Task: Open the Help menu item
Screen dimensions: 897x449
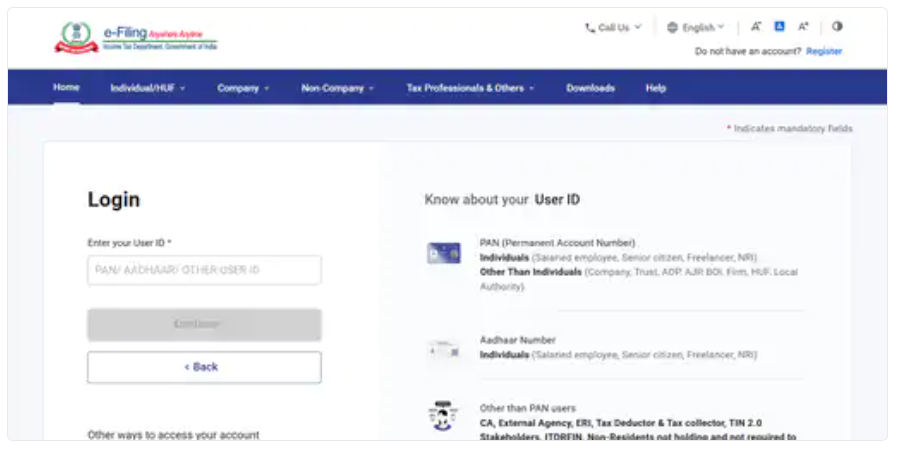Action: pos(655,88)
